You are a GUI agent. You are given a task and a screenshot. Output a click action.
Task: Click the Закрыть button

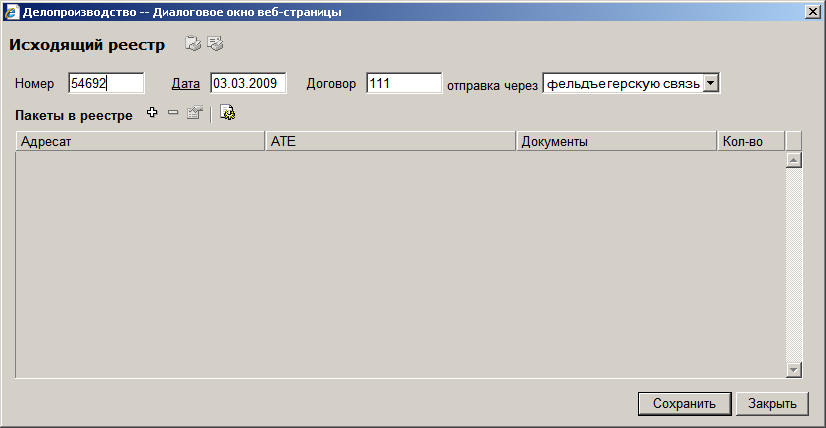[x=772, y=404]
